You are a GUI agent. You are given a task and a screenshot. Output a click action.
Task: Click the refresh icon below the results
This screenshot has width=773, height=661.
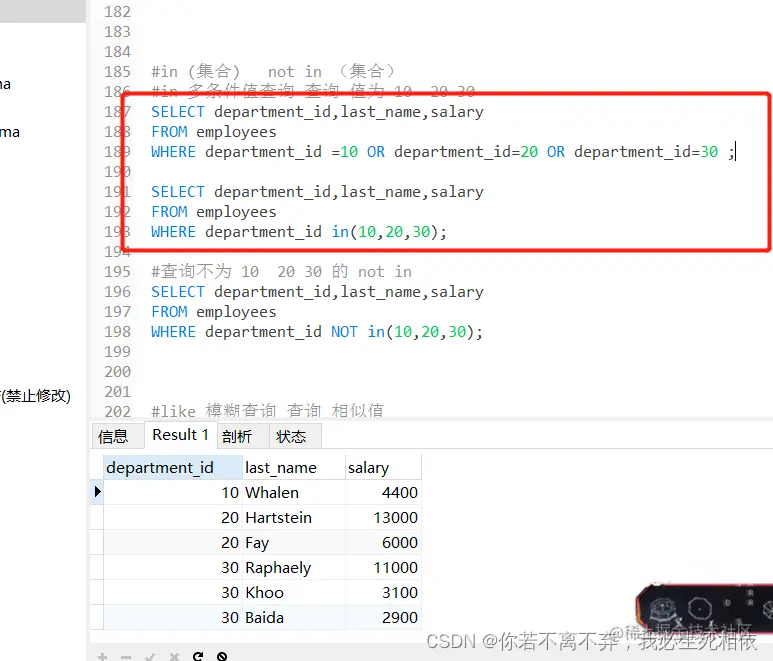198,656
